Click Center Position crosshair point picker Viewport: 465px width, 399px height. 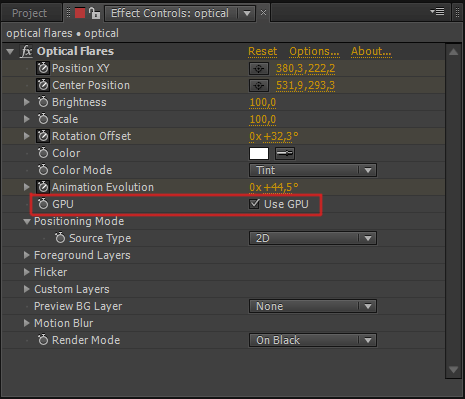click(259, 86)
